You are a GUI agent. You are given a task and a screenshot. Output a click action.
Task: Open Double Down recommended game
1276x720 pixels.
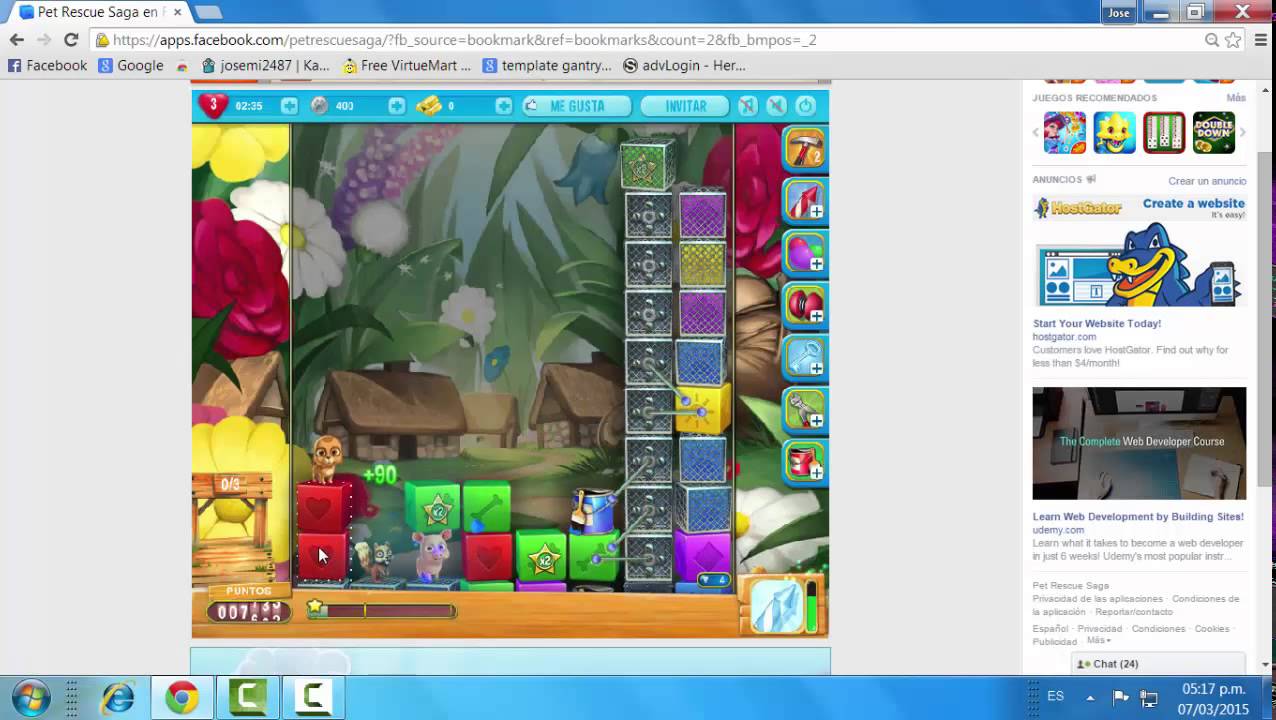coord(1214,133)
